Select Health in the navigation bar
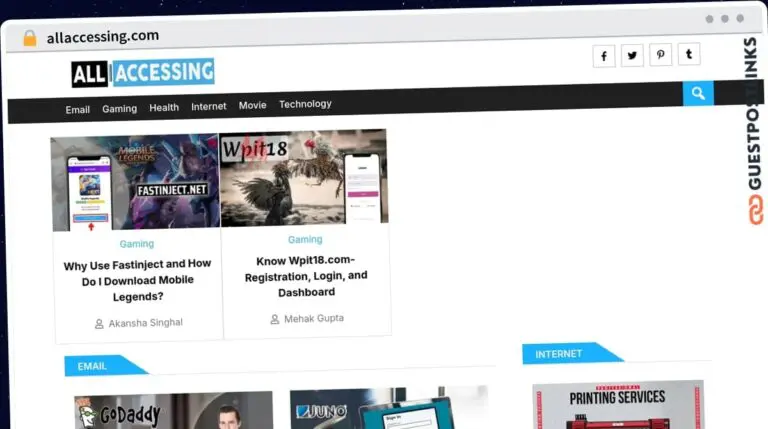 [x=164, y=107]
